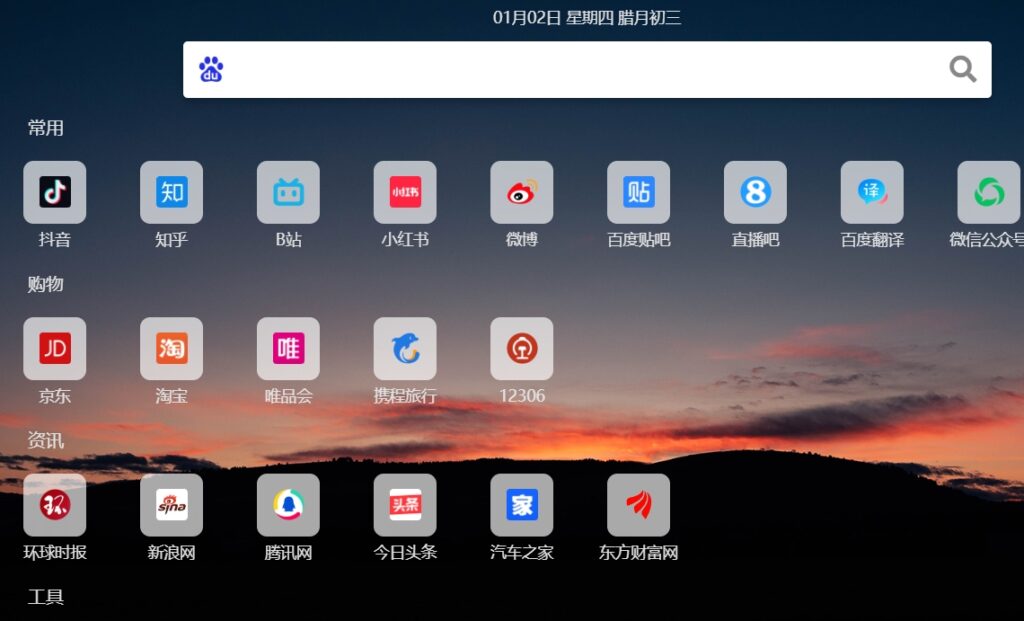Click the 京东 text label
Screen dimensions: 1024x621
tap(55, 396)
